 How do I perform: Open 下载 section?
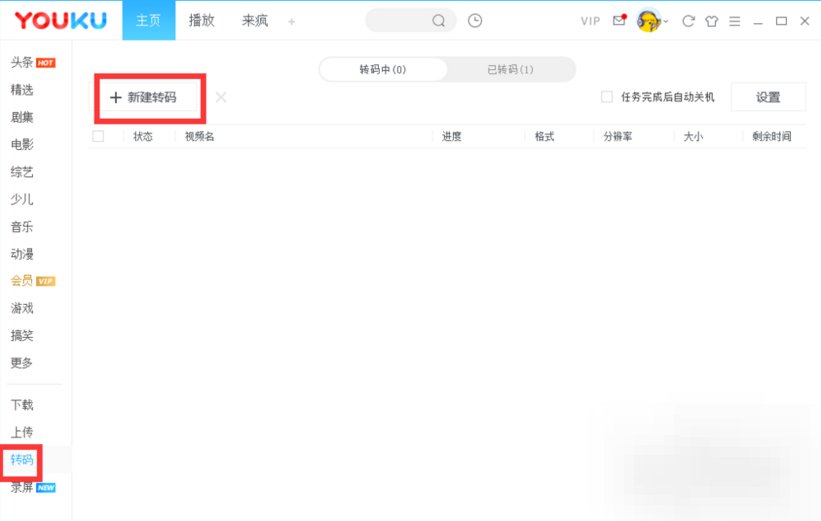click(22, 404)
